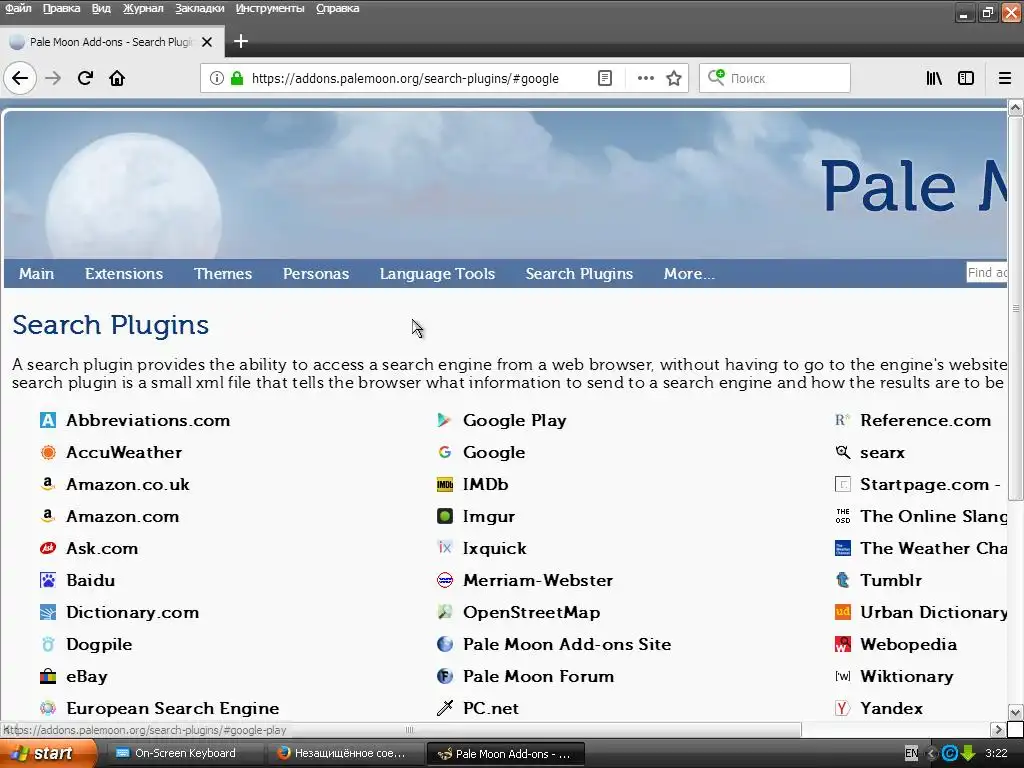Viewport: 1024px width, 768px height.
Task: Open the Themes section
Action: click(x=223, y=274)
